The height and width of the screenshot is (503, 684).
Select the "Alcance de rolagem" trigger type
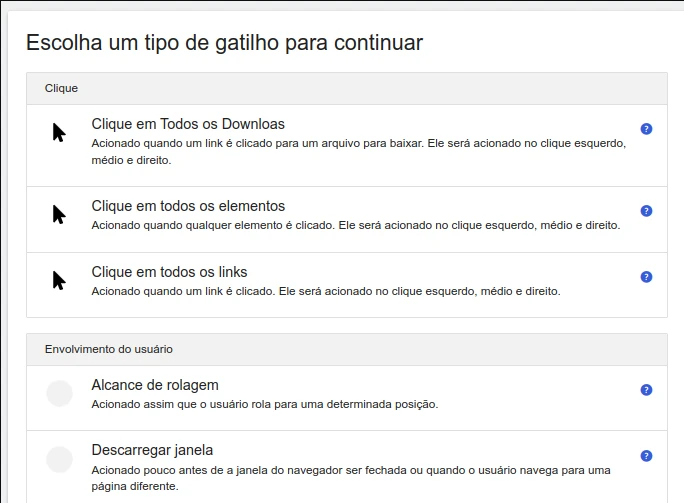pos(155,385)
